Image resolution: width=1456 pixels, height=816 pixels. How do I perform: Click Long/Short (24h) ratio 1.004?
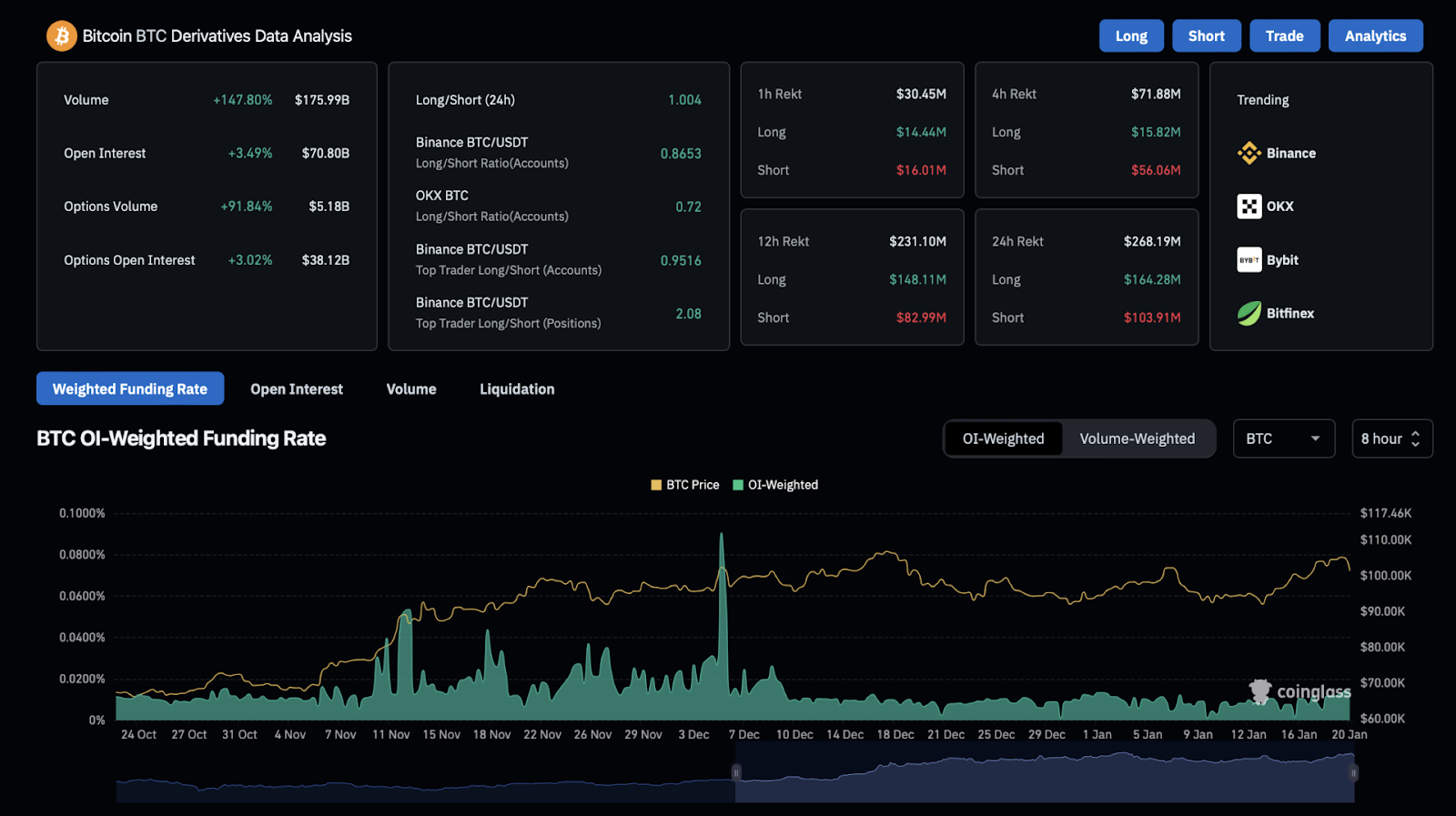click(684, 100)
